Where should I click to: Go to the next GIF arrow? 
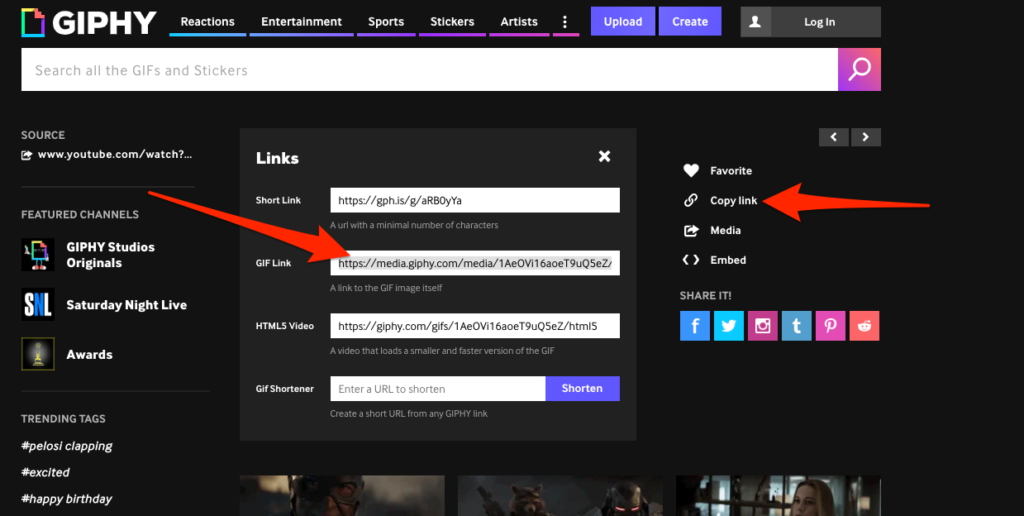(866, 137)
